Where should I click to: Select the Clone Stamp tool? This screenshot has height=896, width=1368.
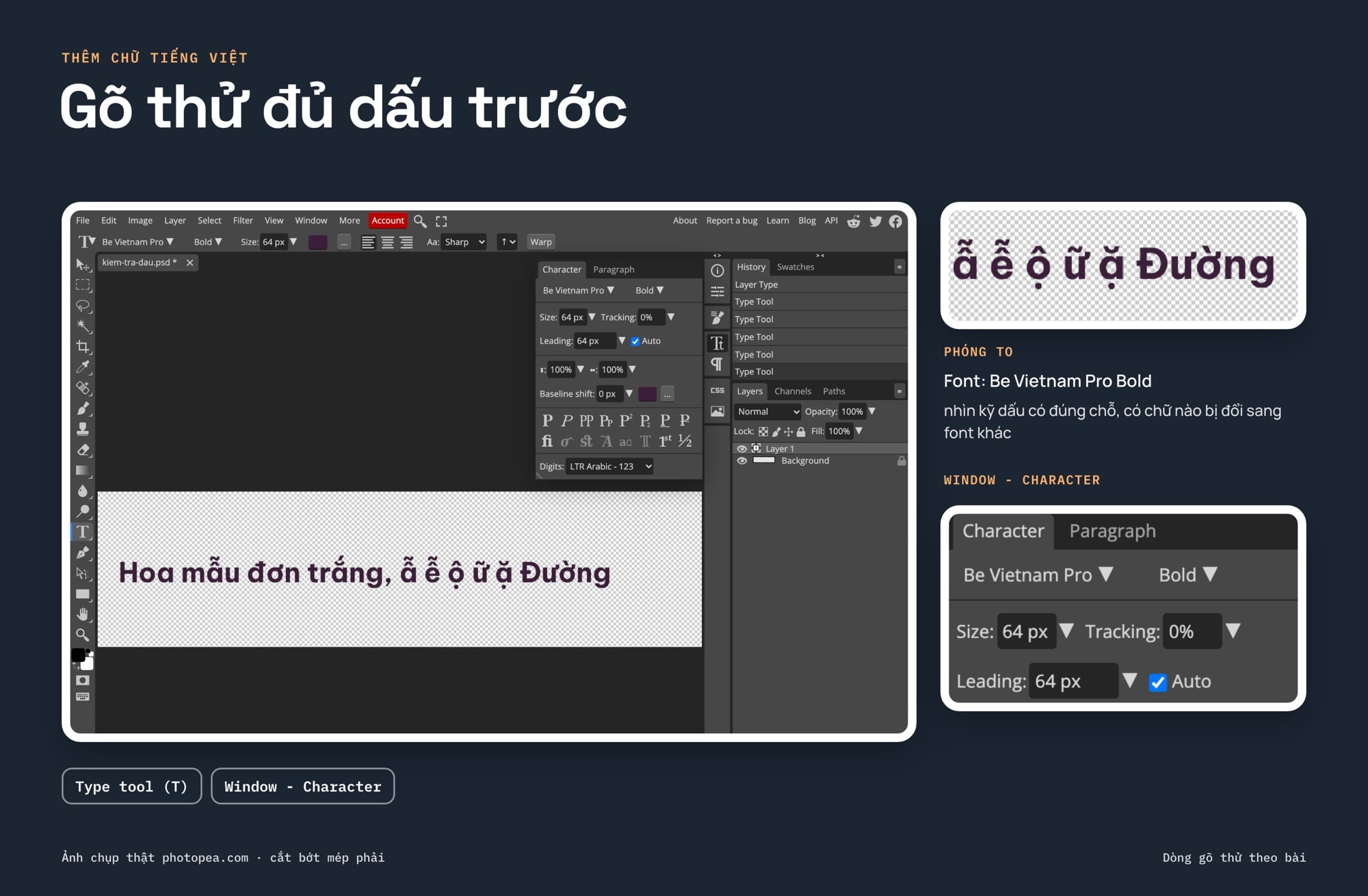pyautogui.click(x=83, y=429)
